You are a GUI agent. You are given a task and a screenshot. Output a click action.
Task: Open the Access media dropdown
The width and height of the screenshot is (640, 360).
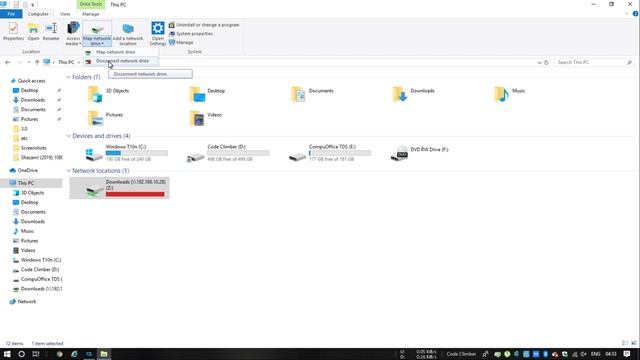[x=73, y=34]
